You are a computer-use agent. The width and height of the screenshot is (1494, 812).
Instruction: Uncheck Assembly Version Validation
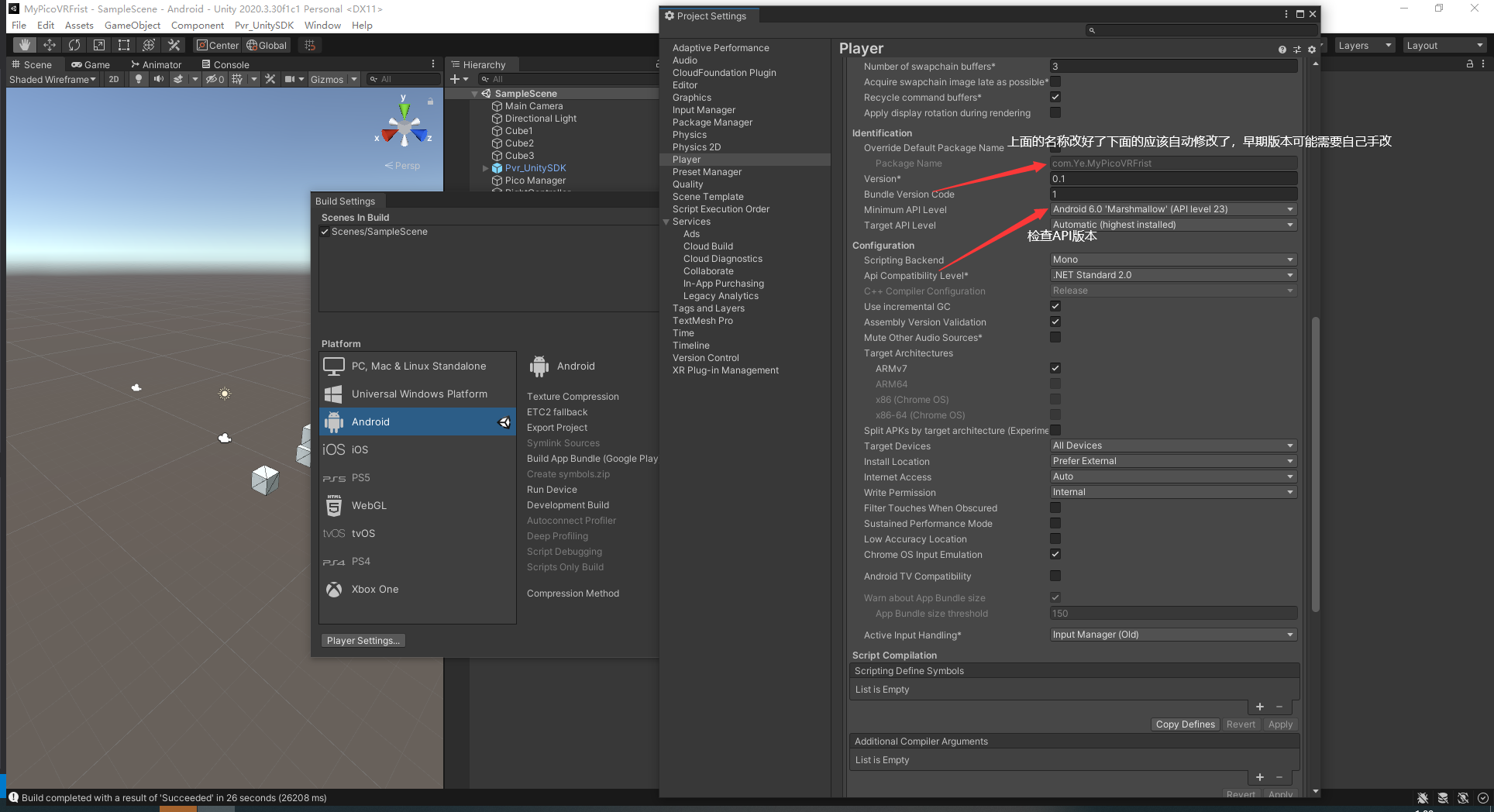[1055, 322]
